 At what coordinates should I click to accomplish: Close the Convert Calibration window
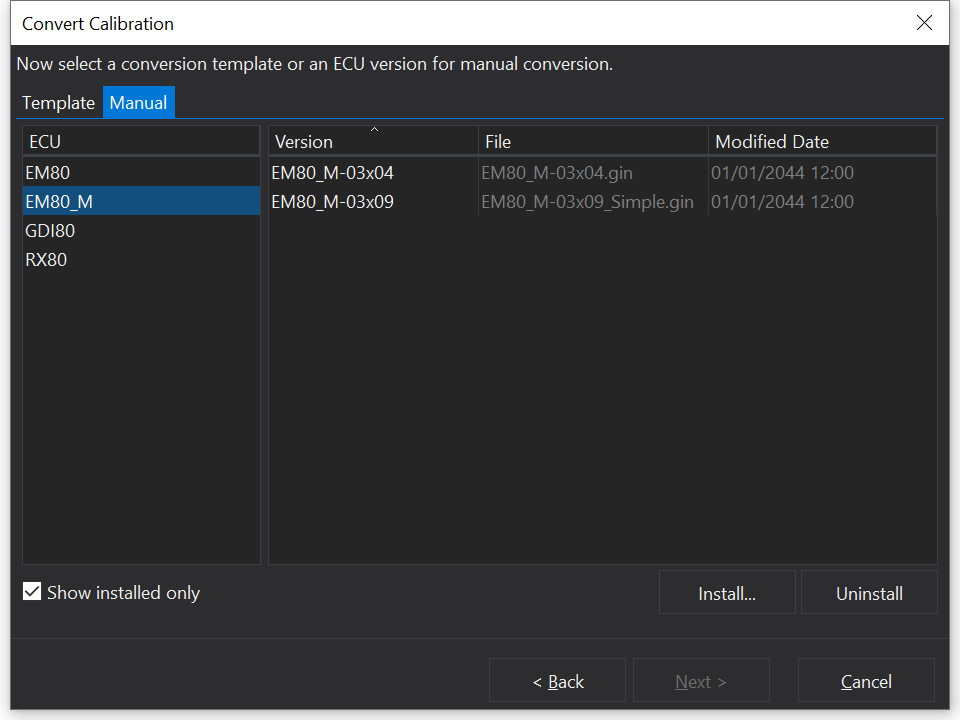(924, 23)
